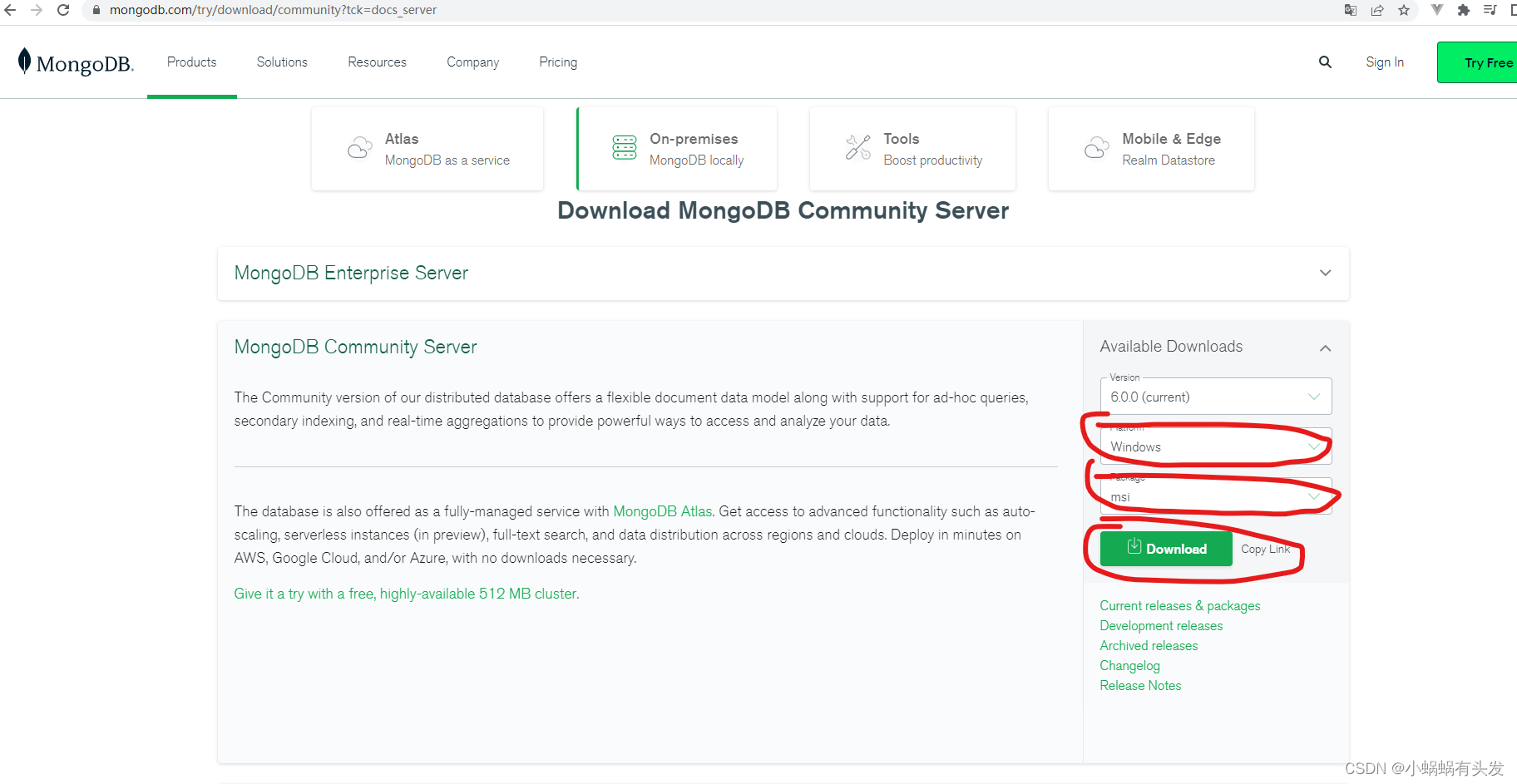Image resolution: width=1517 pixels, height=784 pixels.
Task: Click the Download MongoDB Community Server title
Action: tap(783, 211)
